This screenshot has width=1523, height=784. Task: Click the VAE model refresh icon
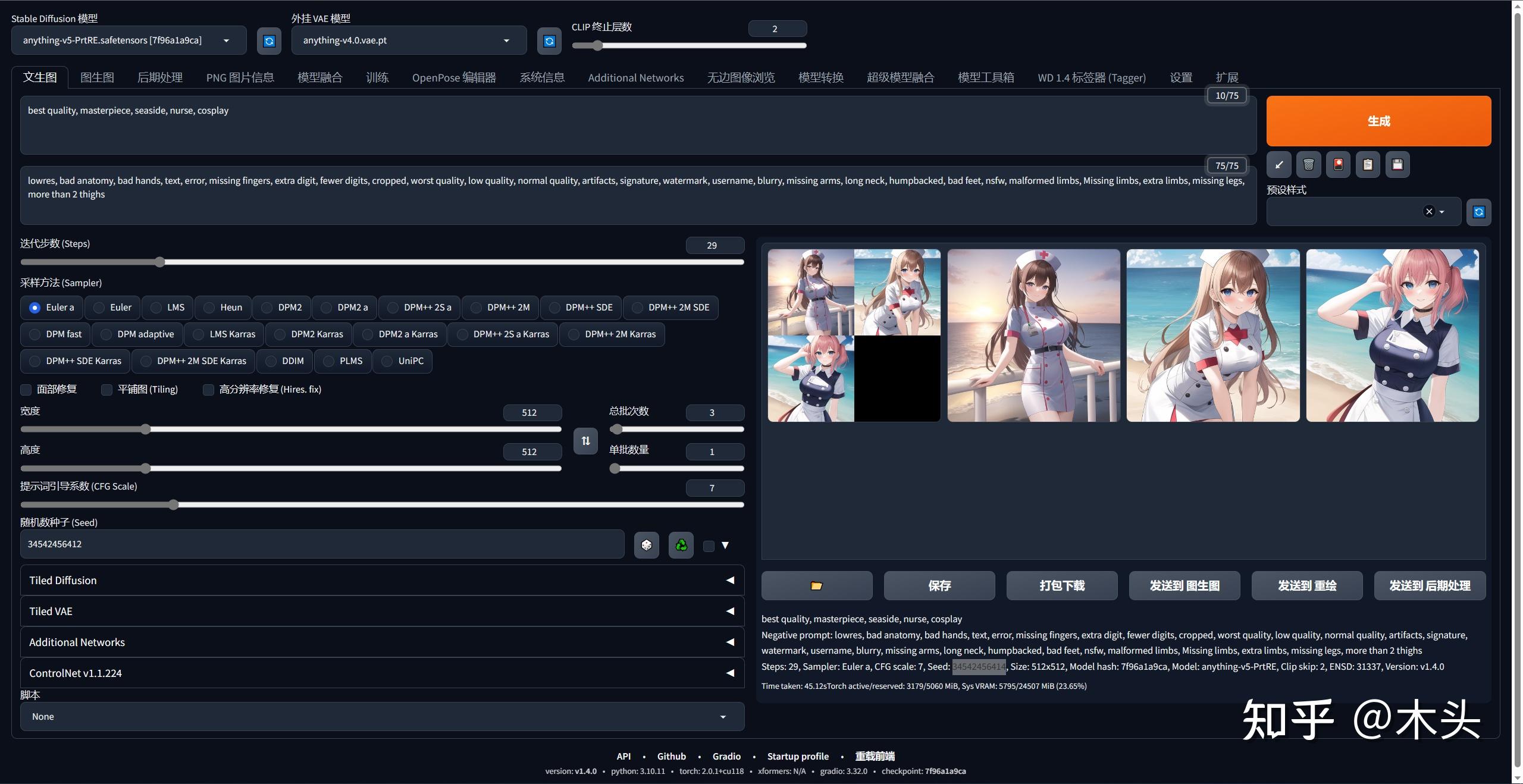pos(549,40)
